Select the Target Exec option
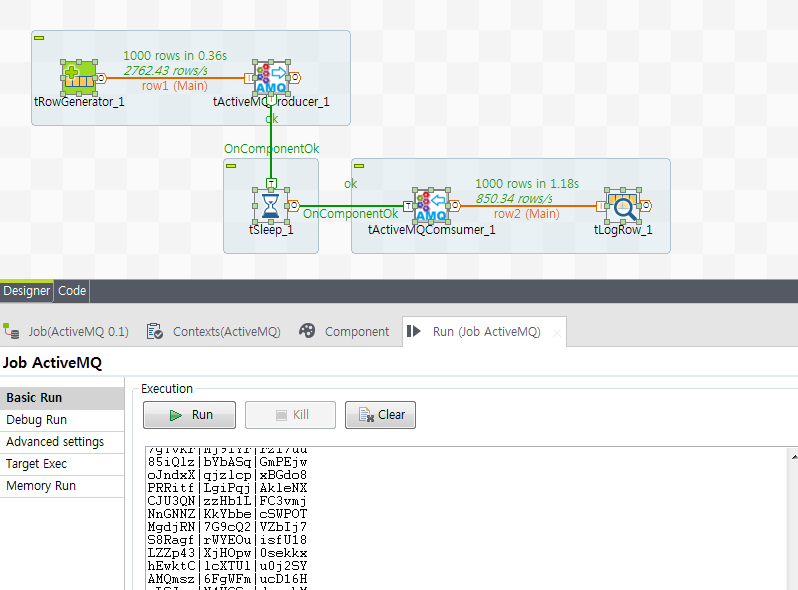 coord(37,464)
